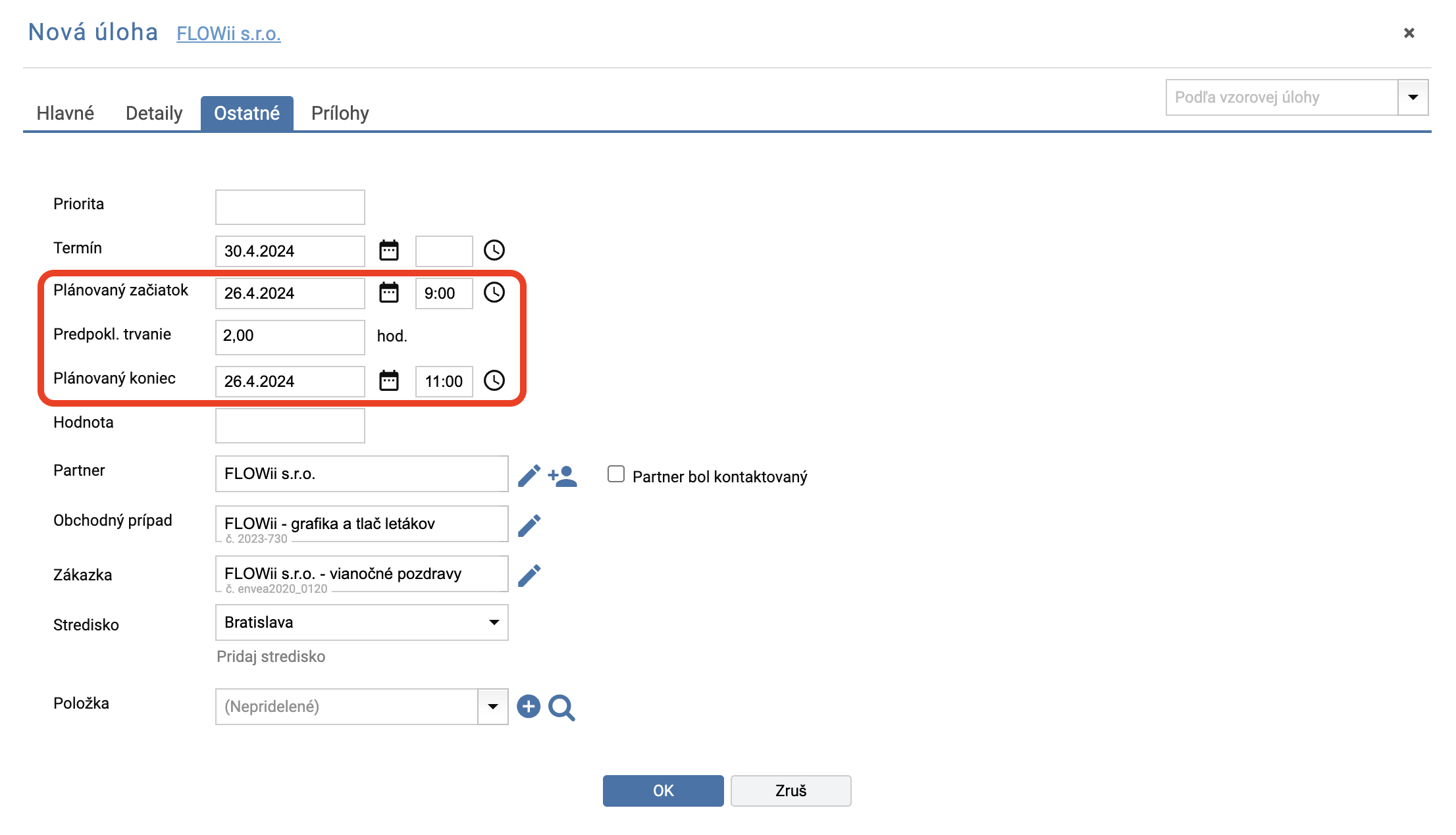Click Zákazka field vianočné pozdravy
The width and height of the screenshot is (1456, 835).
[x=362, y=574]
